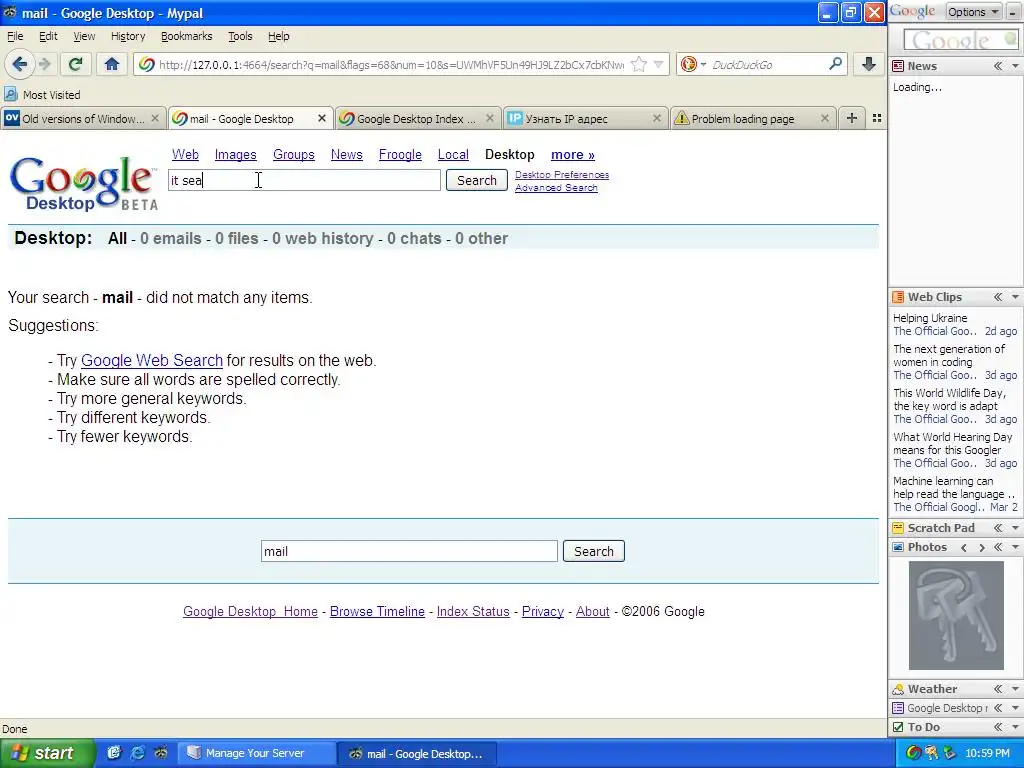This screenshot has width=1024, height=768.
Task: Open the File menu
Action: (14, 36)
